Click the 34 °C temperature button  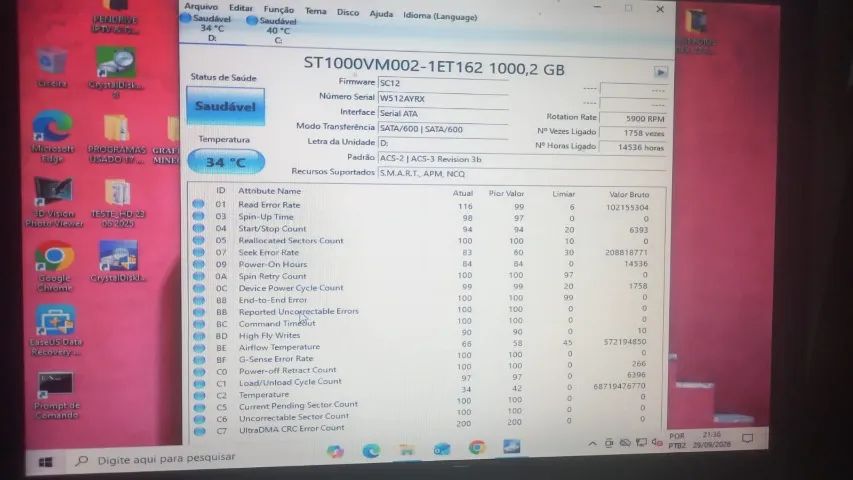click(x=226, y=162)
